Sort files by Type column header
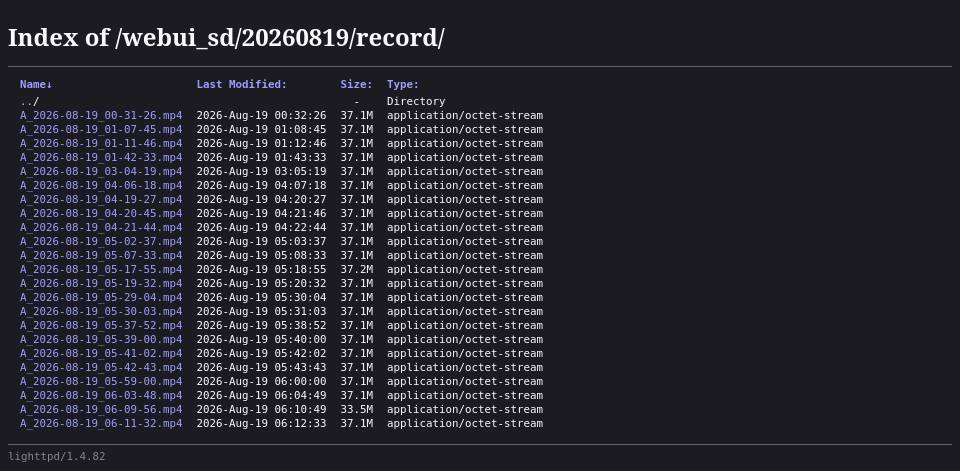The image size is (960, 471). pos(403,85)
